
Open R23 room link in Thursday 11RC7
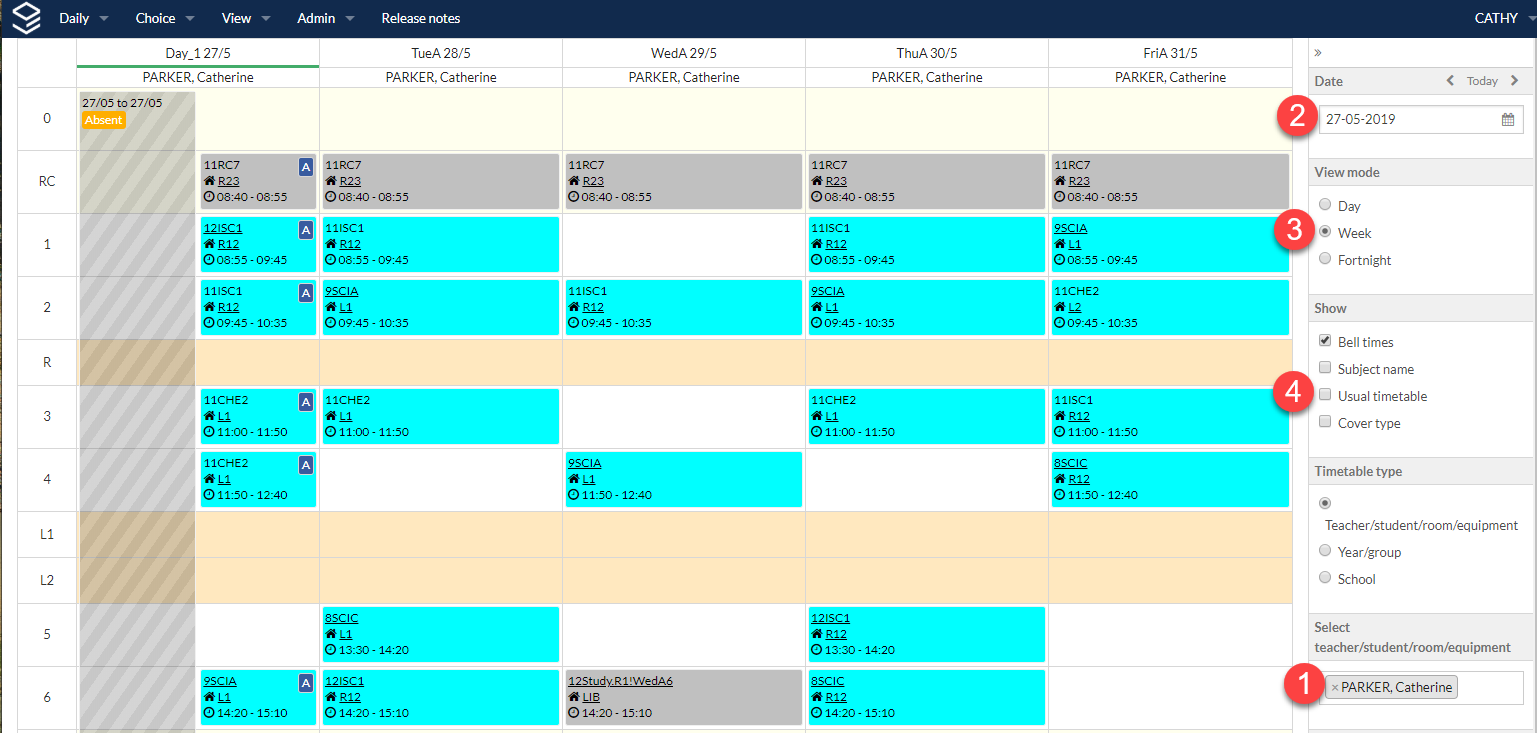click(x=836, y=181)
